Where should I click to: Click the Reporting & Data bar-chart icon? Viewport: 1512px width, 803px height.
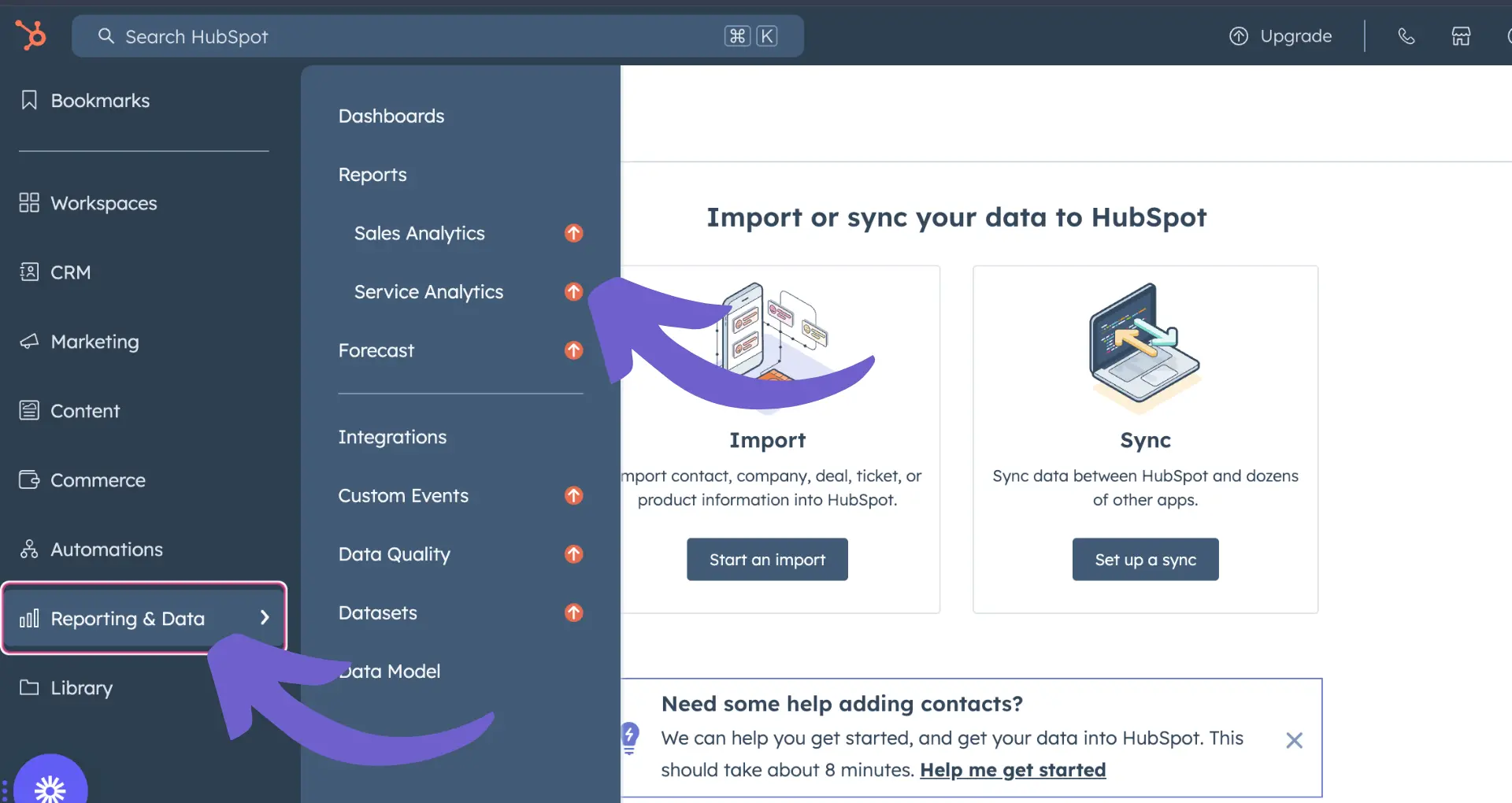tap(29, 619)
